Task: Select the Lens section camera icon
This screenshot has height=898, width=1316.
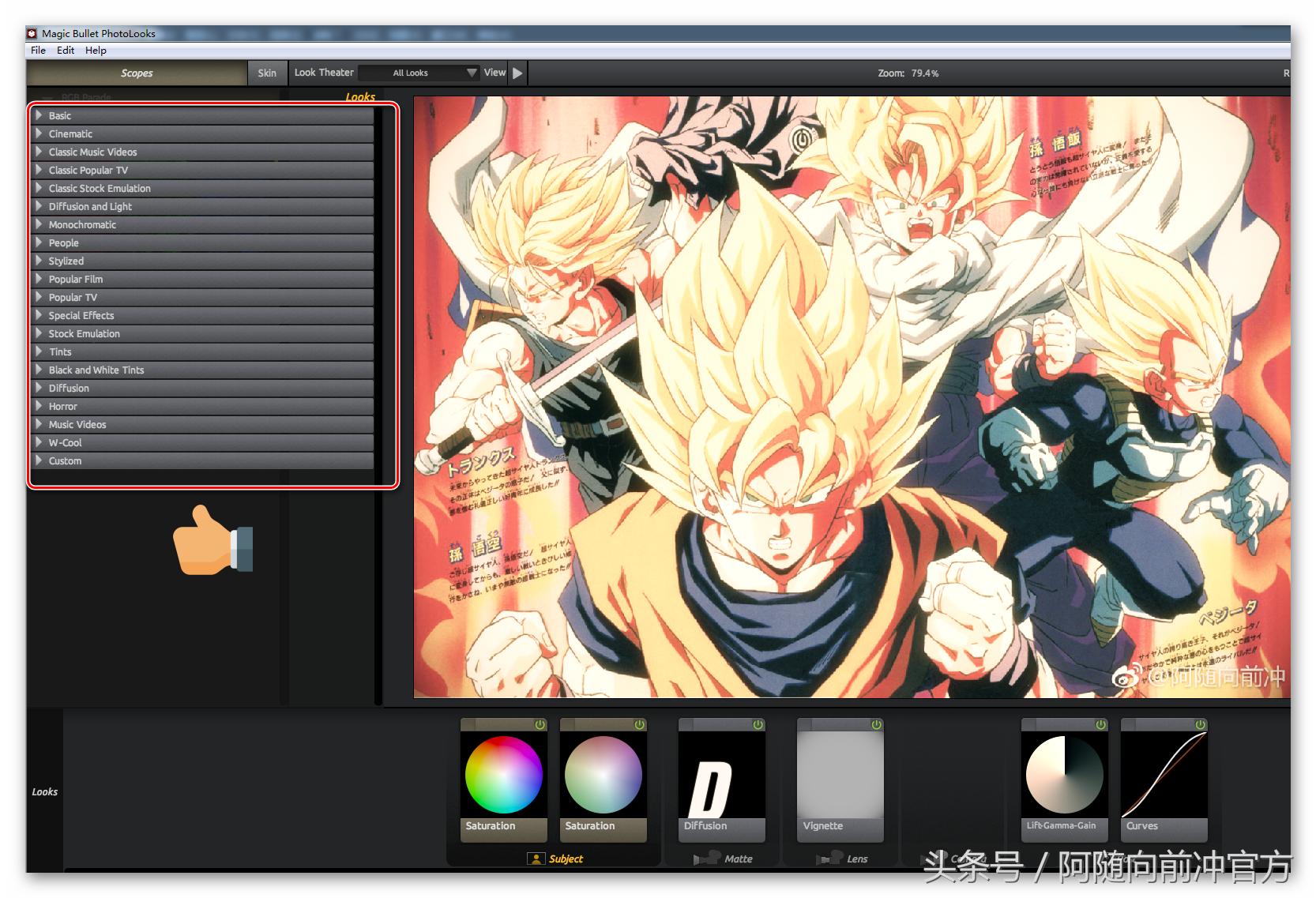Action: pos(829,859)
